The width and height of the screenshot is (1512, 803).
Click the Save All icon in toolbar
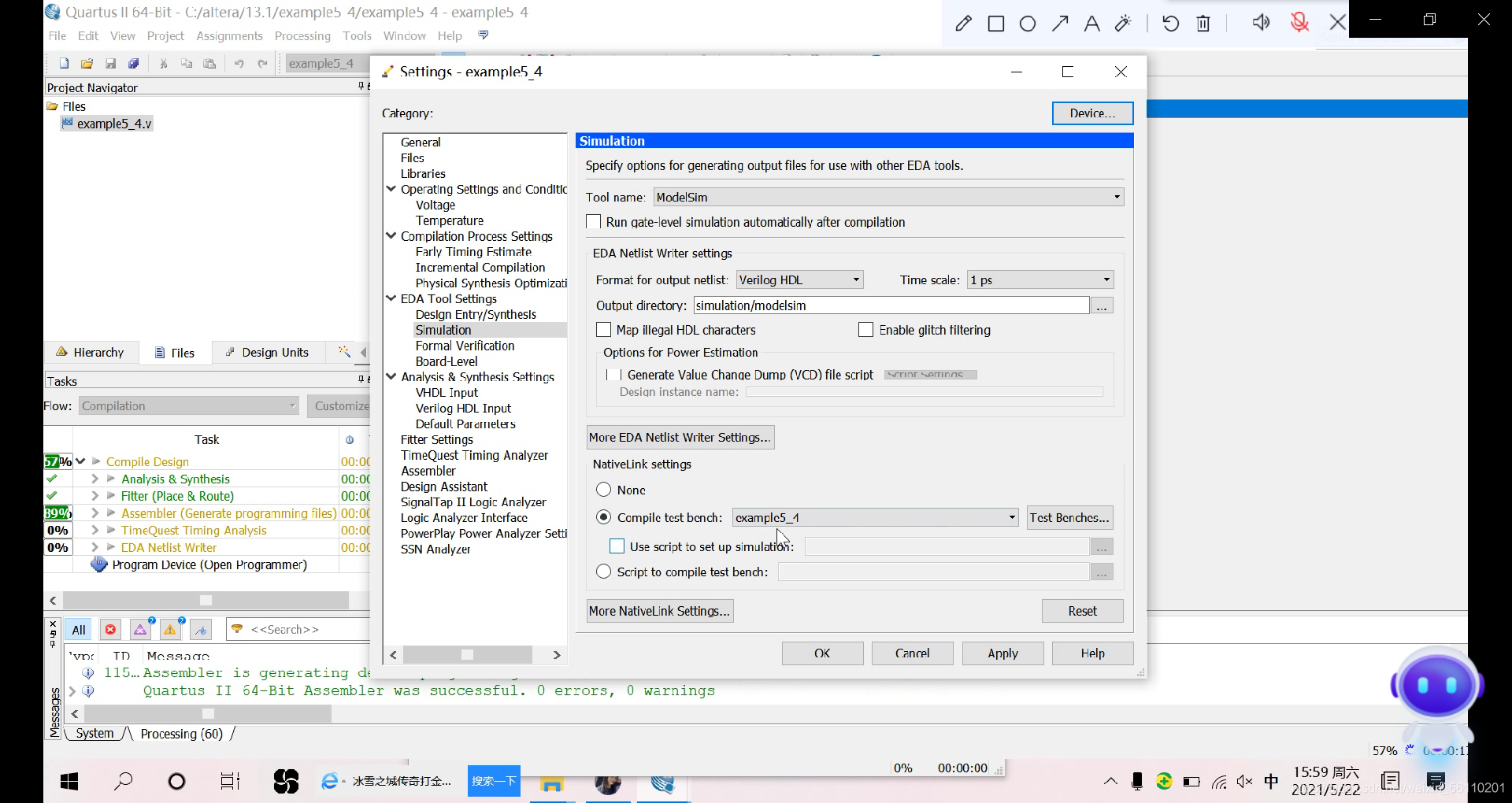click(x=134, y=64)
